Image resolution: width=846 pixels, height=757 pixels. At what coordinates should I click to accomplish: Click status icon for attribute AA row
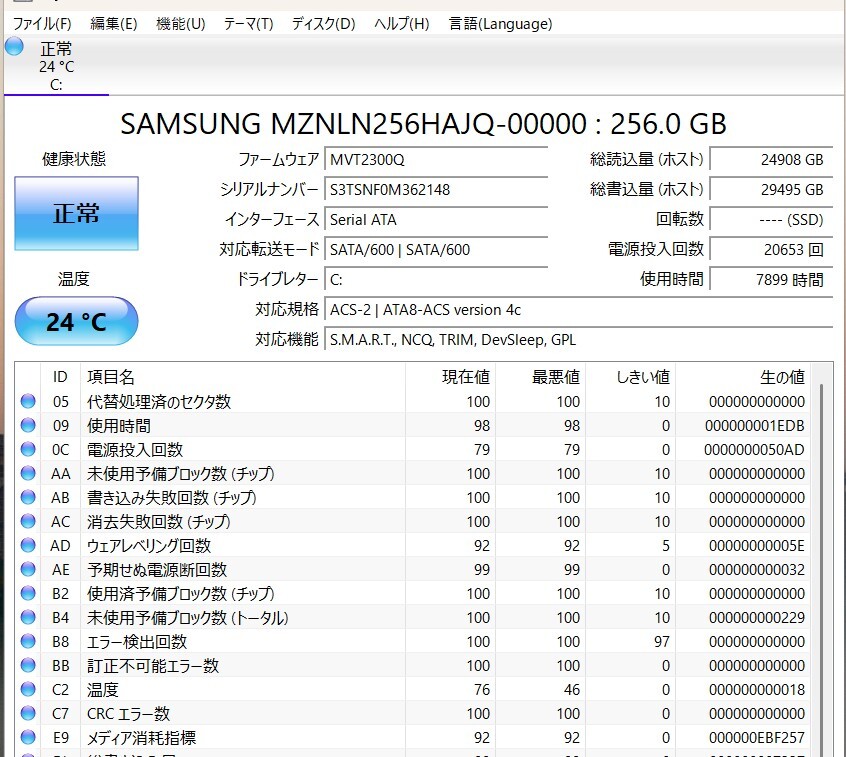28,473
